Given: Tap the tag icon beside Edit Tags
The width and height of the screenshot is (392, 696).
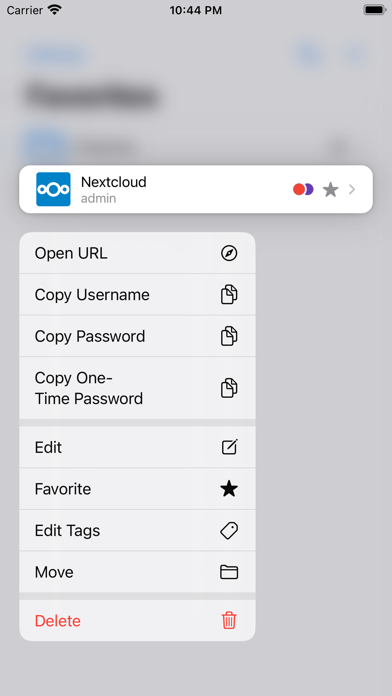Looking at the screenshot, I should pos(229,530).
